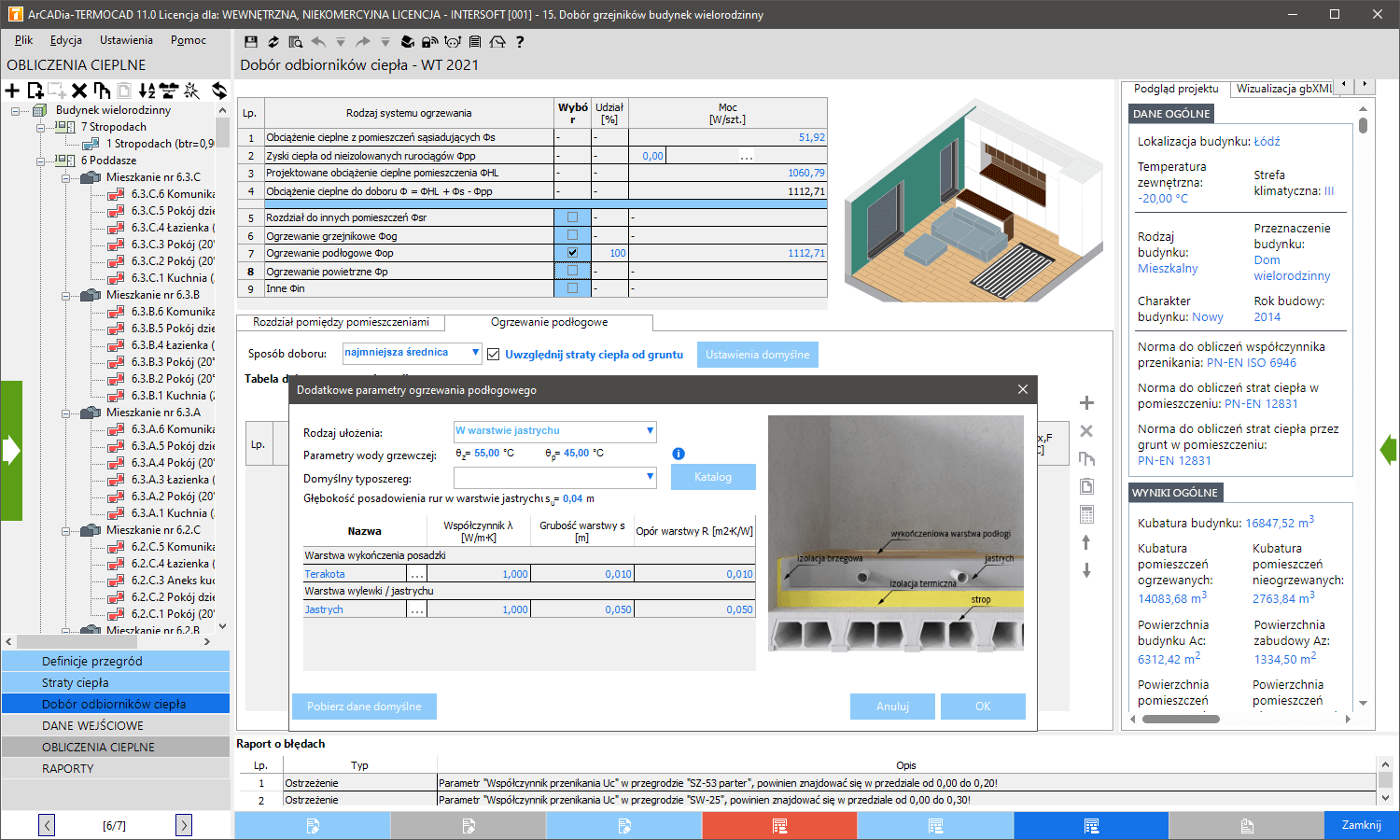1400x840 pixels.
Task: Click the refresh arrows icon beside save
Action: coord(273,42)
